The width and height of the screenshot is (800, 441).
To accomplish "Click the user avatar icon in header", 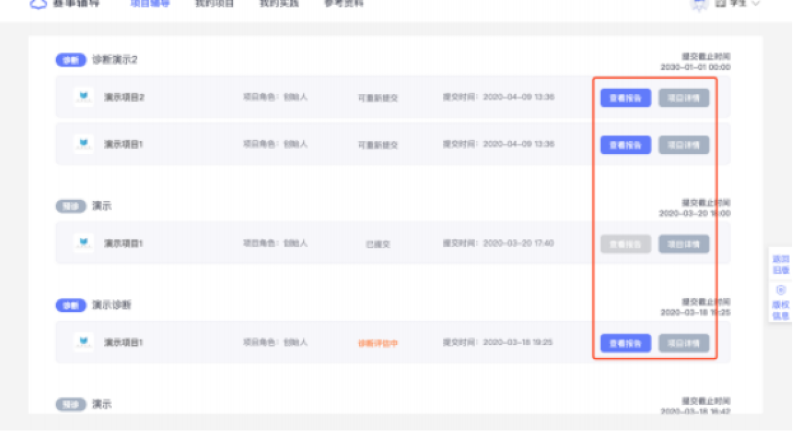I will click(x=699, y=4).
